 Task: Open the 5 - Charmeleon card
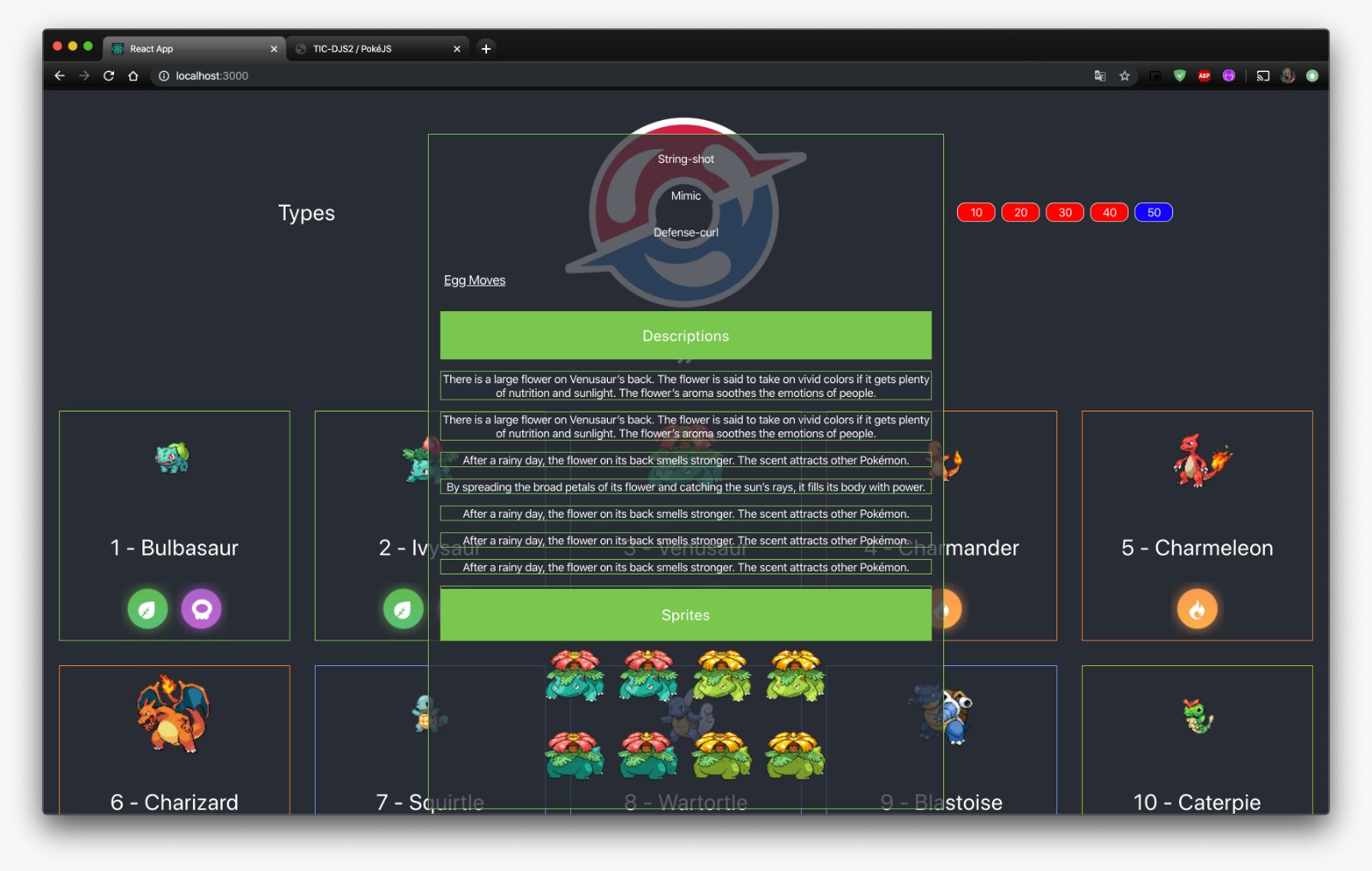pos(1197,526)
